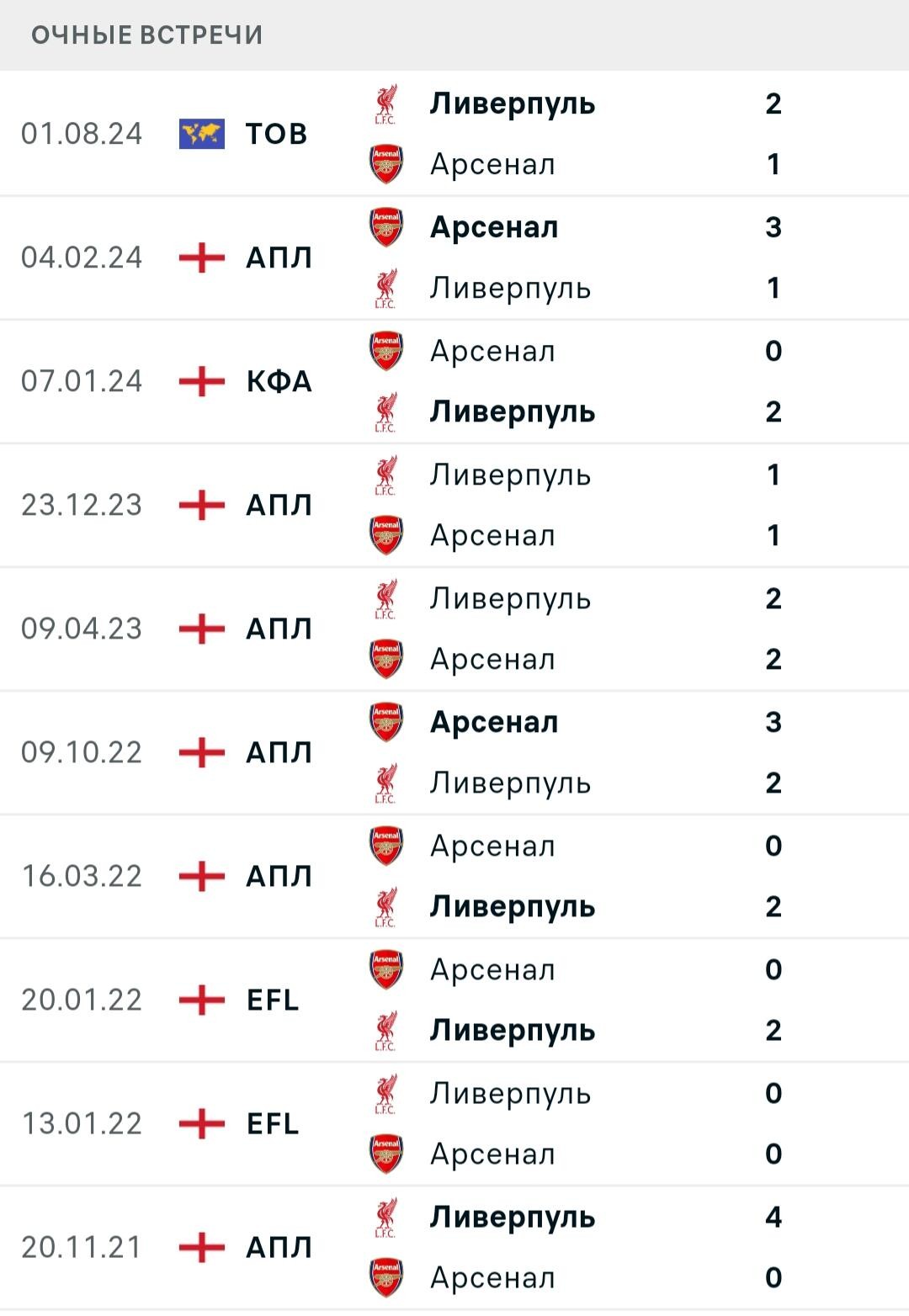909x1316 pixels.
Task: Click England flag in 20.01.22 EFL row
Action: 202,1000
